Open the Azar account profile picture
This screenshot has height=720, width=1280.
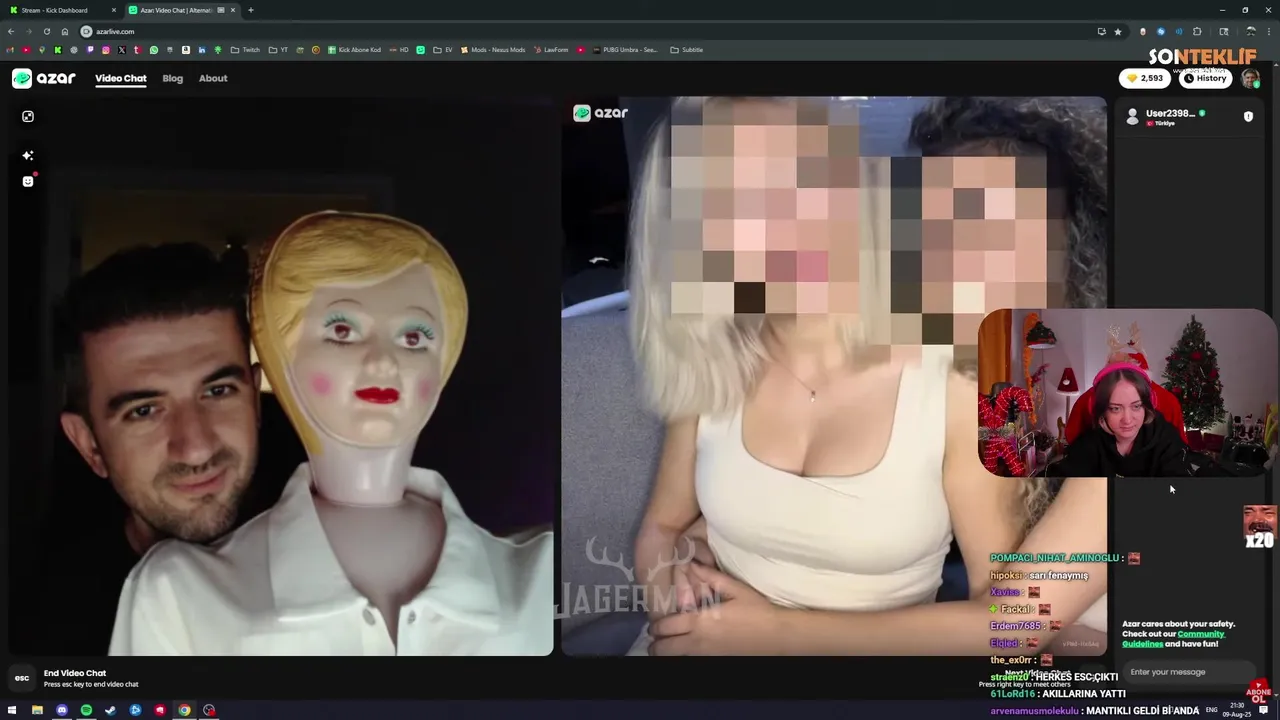pyautogui.click(x=1250, y=78)
